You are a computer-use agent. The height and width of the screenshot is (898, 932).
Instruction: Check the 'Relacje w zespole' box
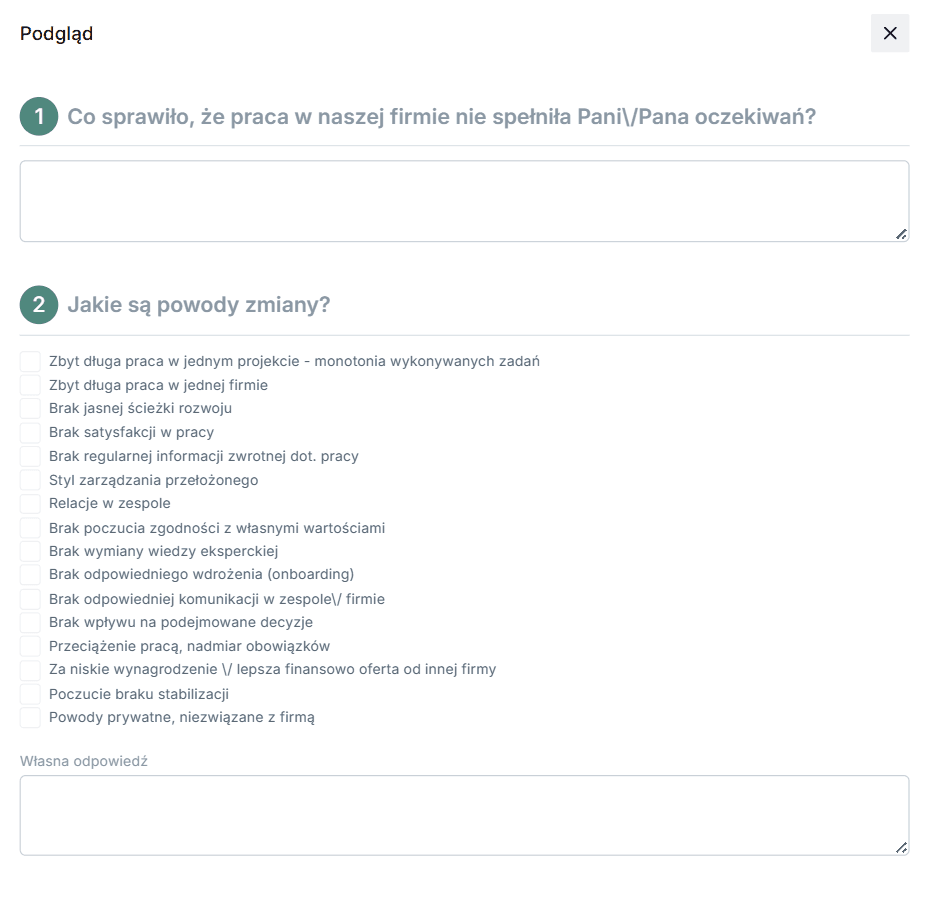click(31, 503)
